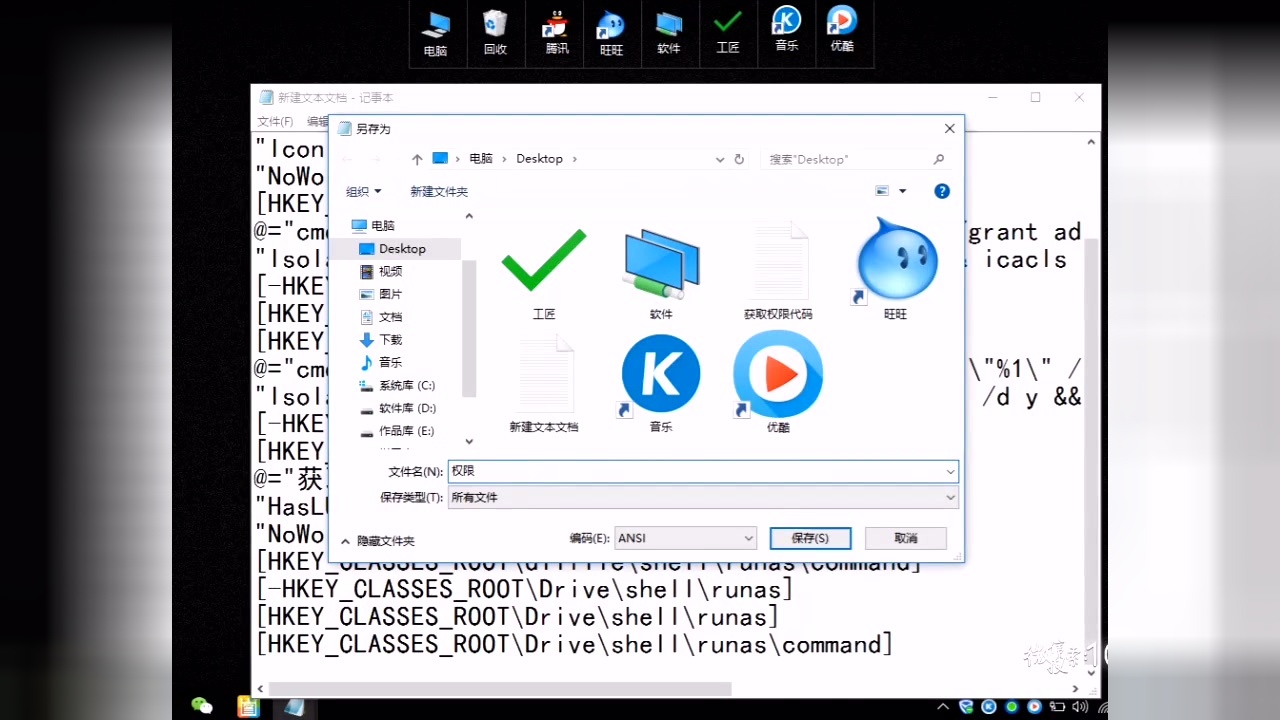Open Notepad icon on taskbar
The width and height of the screenshot is (1280, 720).
click(x=294, y=706)
